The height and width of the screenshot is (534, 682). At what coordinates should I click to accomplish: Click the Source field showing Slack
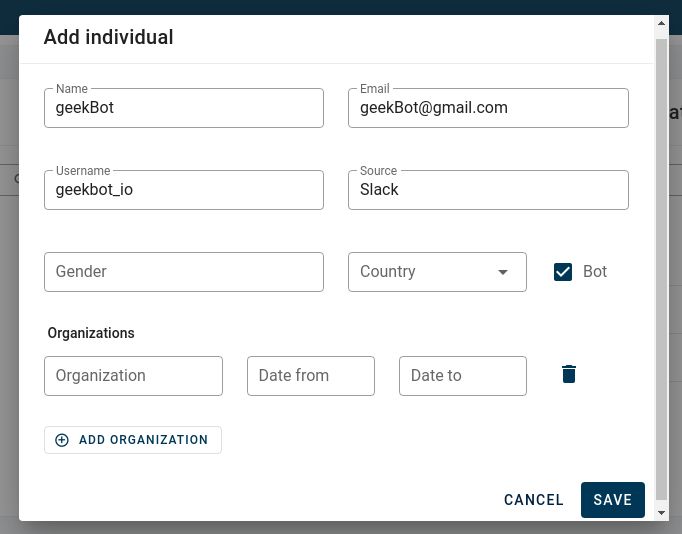click(488, 190)
